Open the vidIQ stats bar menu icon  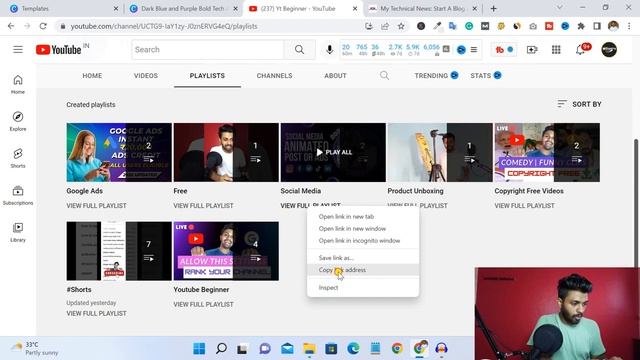[473, 50]
